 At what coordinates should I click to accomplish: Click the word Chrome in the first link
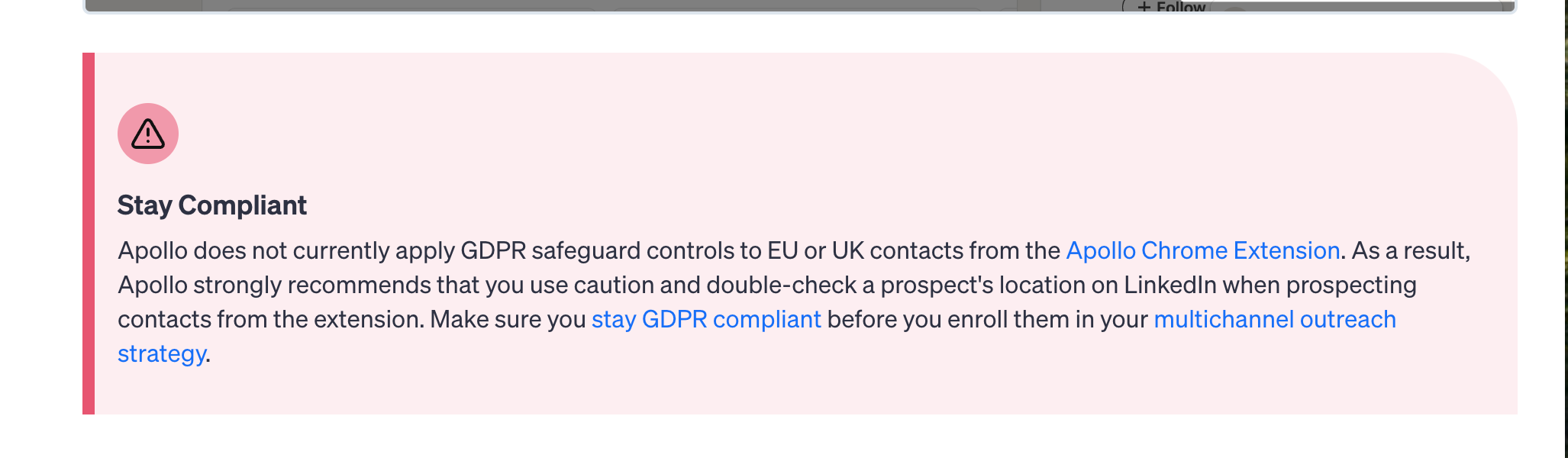pyautogui.click(x=1184, y=250)
